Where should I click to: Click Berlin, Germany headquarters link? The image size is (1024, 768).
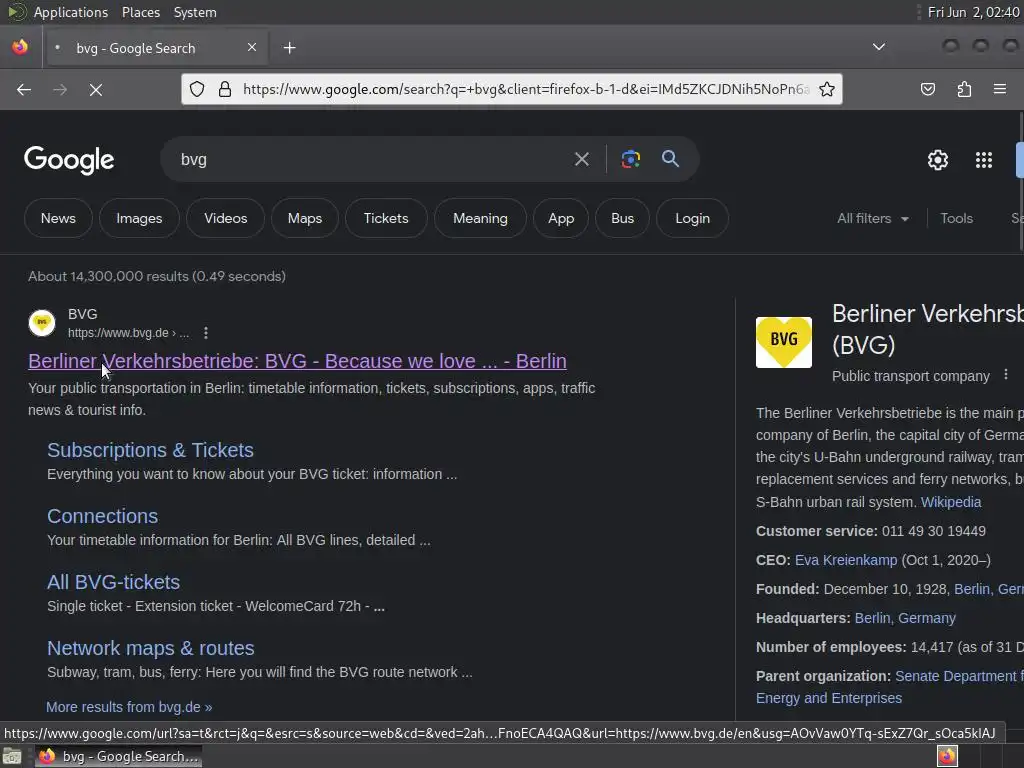[x=905, y=618]
